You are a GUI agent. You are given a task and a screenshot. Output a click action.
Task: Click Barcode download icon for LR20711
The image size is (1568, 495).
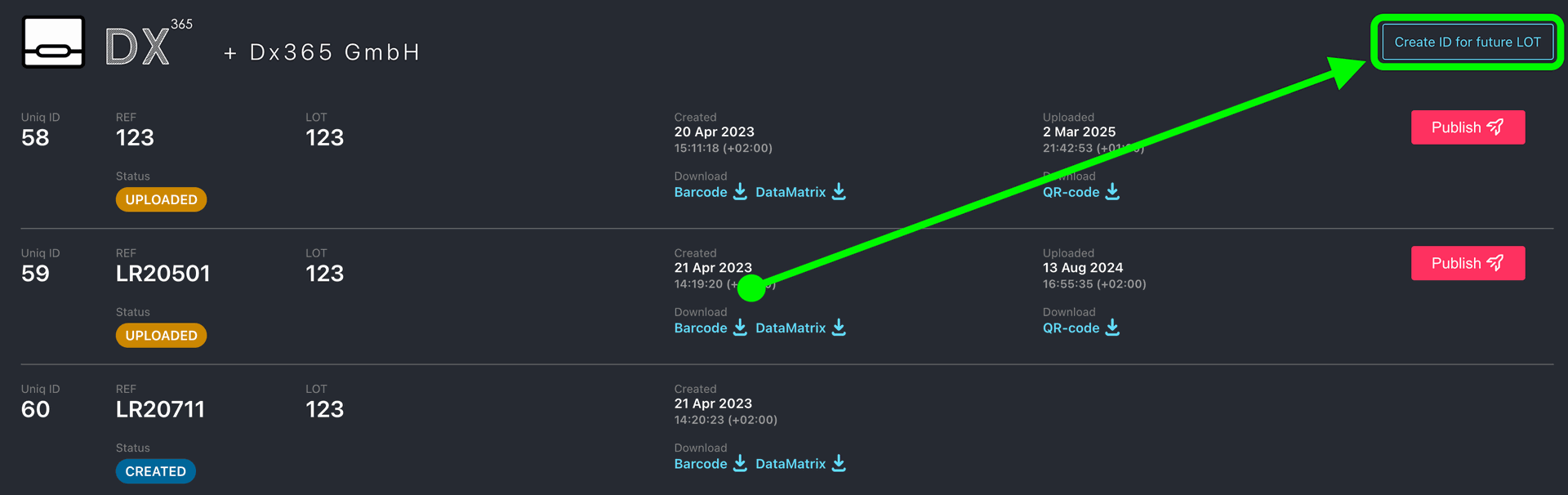pos(740,463)
